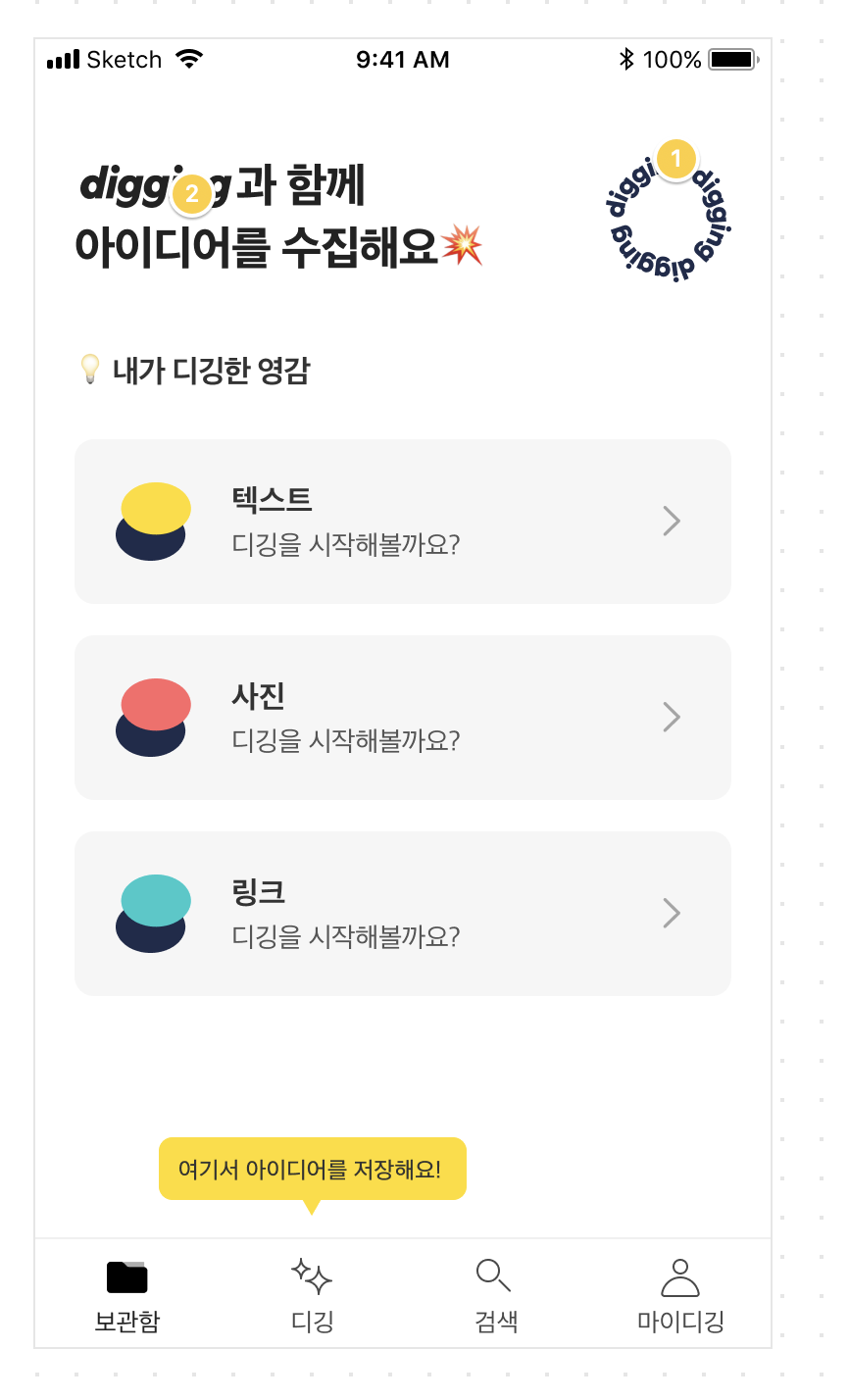Expand the 사진 card chevron arrow
Image resolution: width=849 pixels, height=1400 pixels.
[x=672, y=717]
